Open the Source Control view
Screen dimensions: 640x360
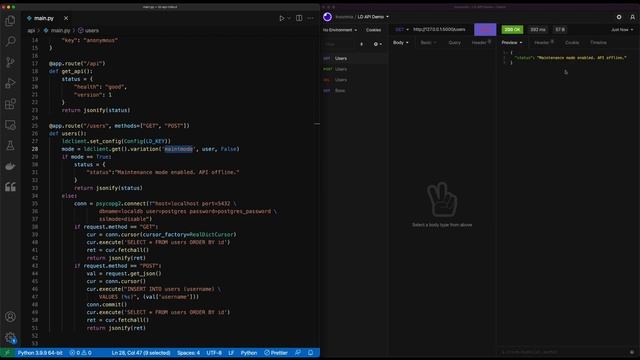coord(11,62)
